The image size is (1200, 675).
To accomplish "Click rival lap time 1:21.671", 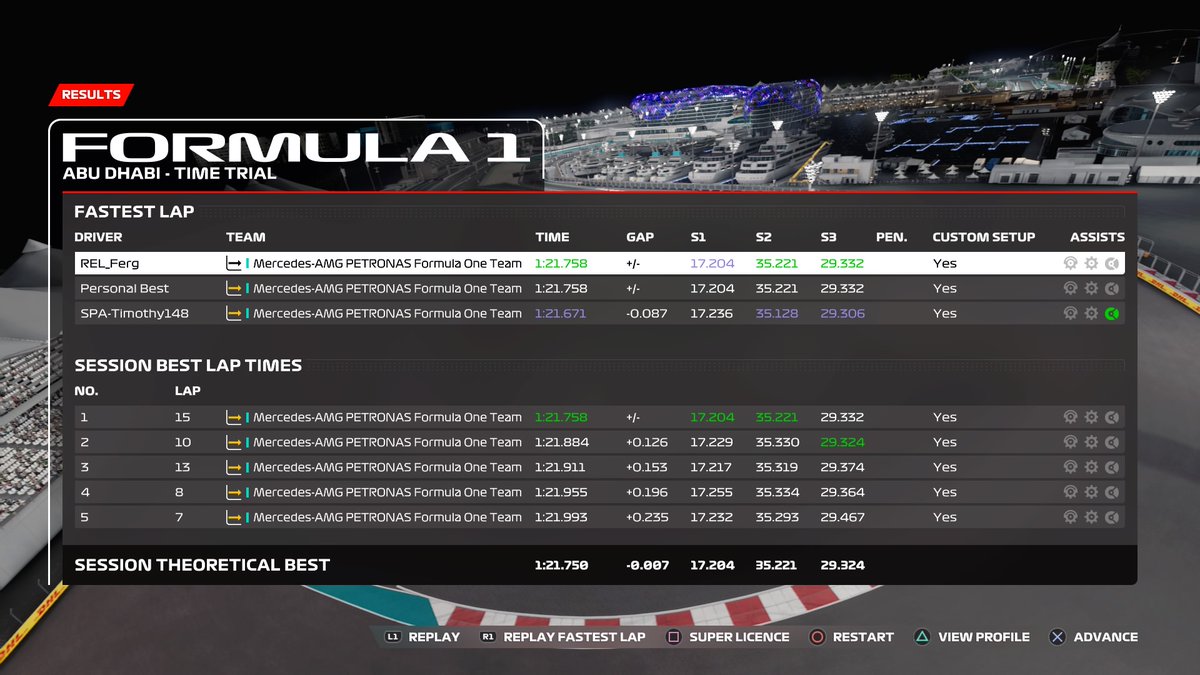I will coord(561,314).
